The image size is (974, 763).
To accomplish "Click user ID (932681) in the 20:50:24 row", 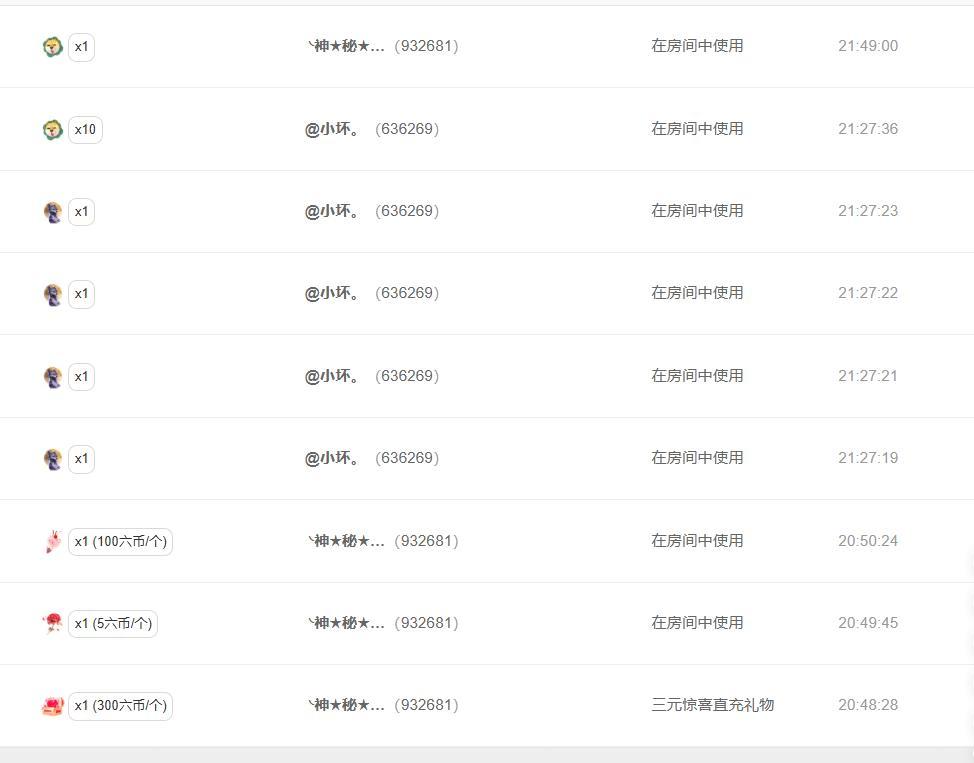I will tap(427, 541).
